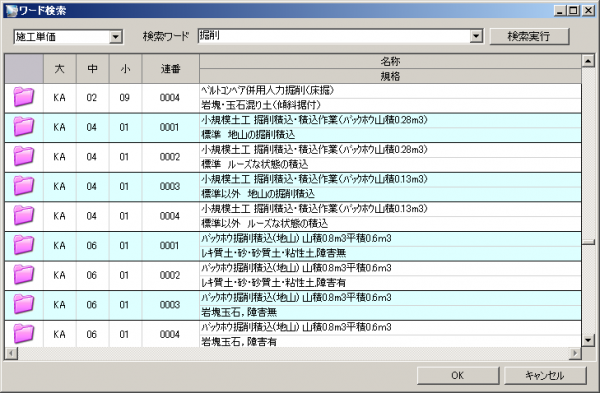
Task: Open folder icon in row KA 04 01 0002
Action: click(x=24, y=156)
